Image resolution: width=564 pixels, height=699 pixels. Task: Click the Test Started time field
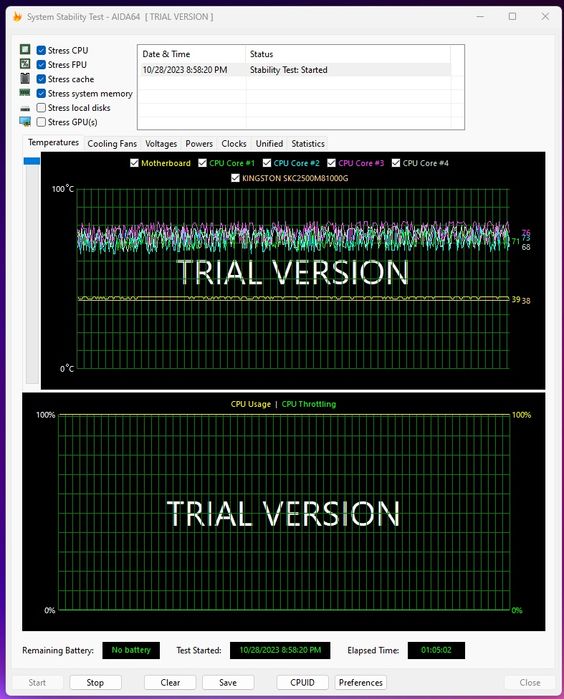click(280, 650)
